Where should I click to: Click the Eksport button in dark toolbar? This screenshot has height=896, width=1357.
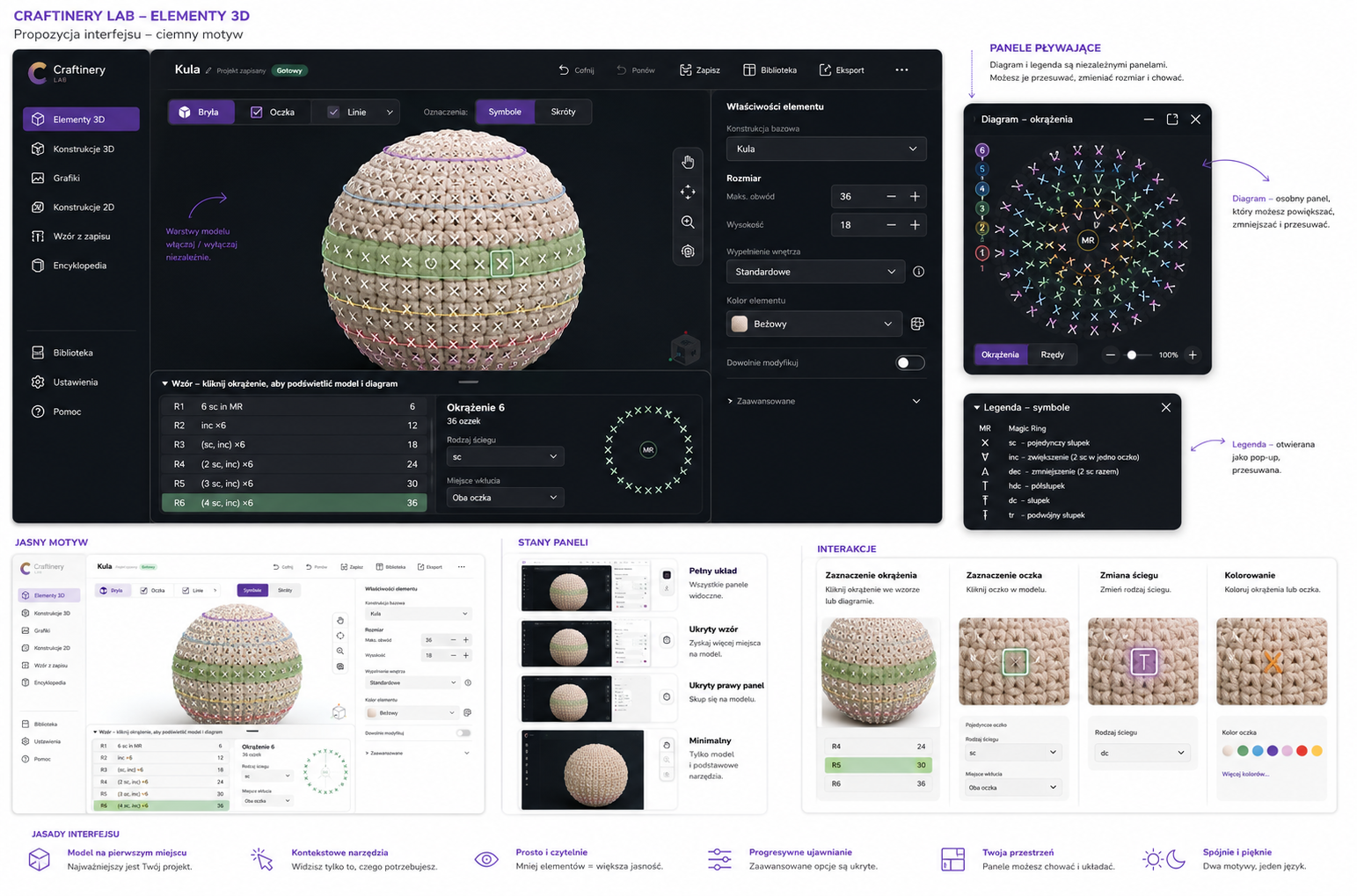coord(842,70)
